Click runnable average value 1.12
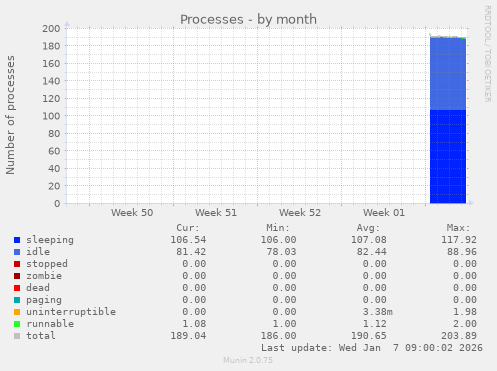Viewport: 497px width, 371px height. [x=375, y=324]
